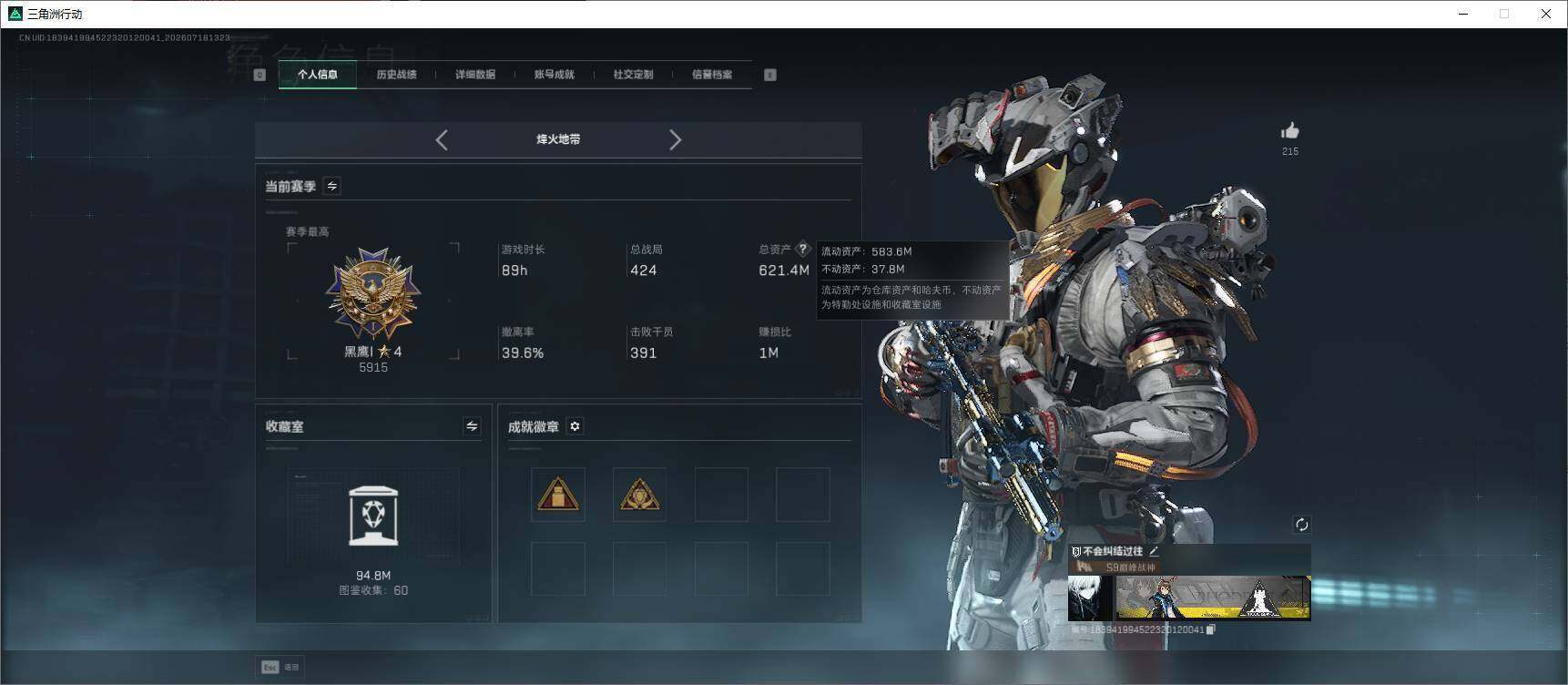Click the 黑鹰 rank medal badge
The image size is (1568, 685).
[373, 293]
